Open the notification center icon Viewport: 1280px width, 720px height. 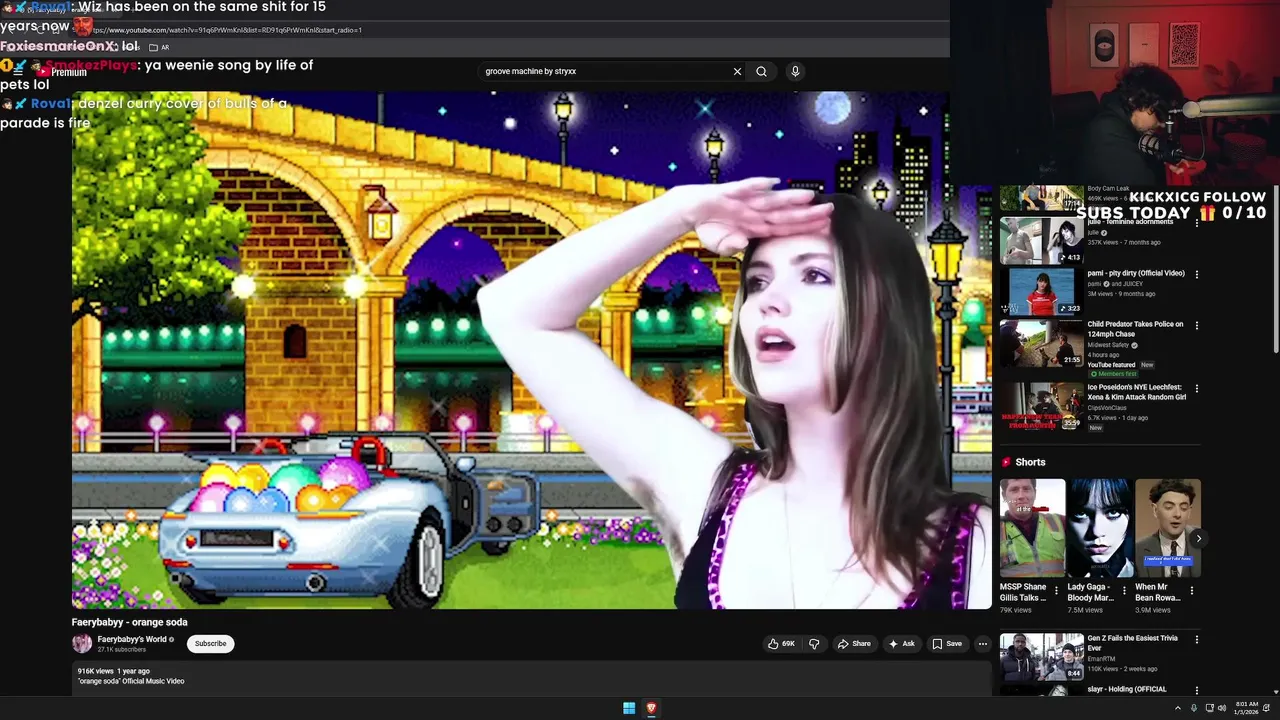pos(1267,708)
